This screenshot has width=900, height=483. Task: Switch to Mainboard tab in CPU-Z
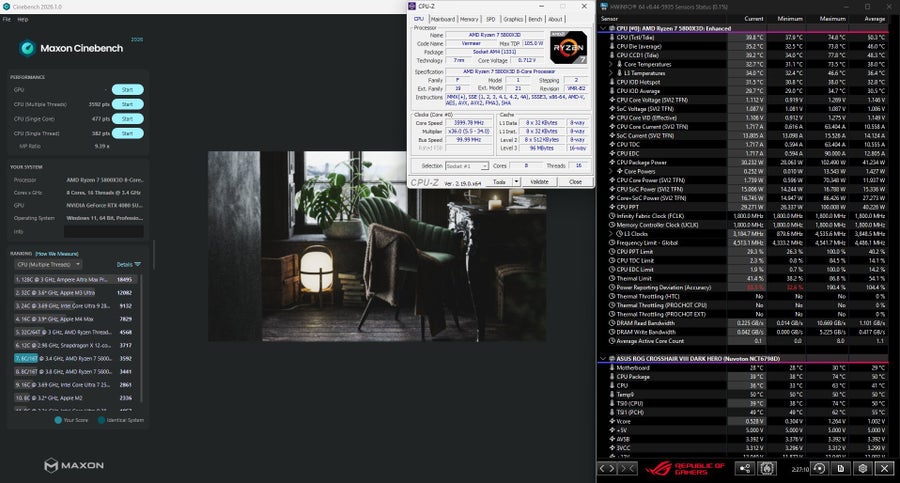click(x=443, y=19)
